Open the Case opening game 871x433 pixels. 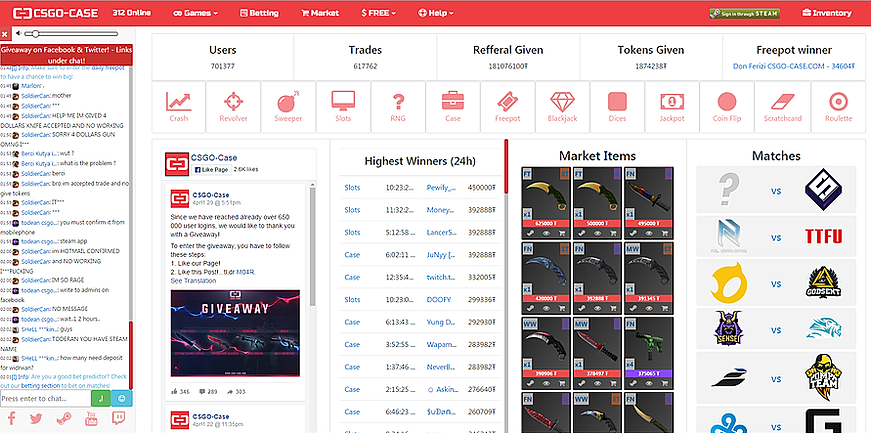(453, 107)
